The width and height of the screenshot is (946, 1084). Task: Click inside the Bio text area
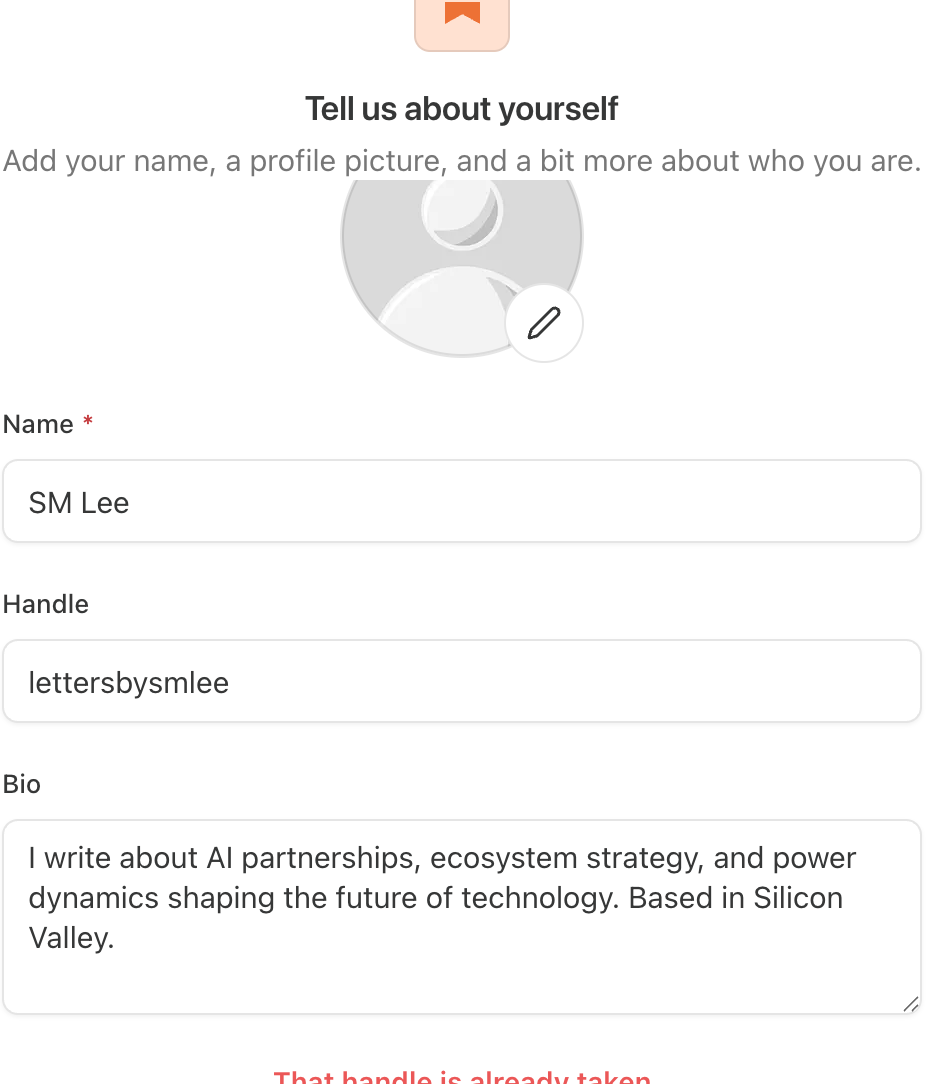pyautogui.click(x=462, y=917)
